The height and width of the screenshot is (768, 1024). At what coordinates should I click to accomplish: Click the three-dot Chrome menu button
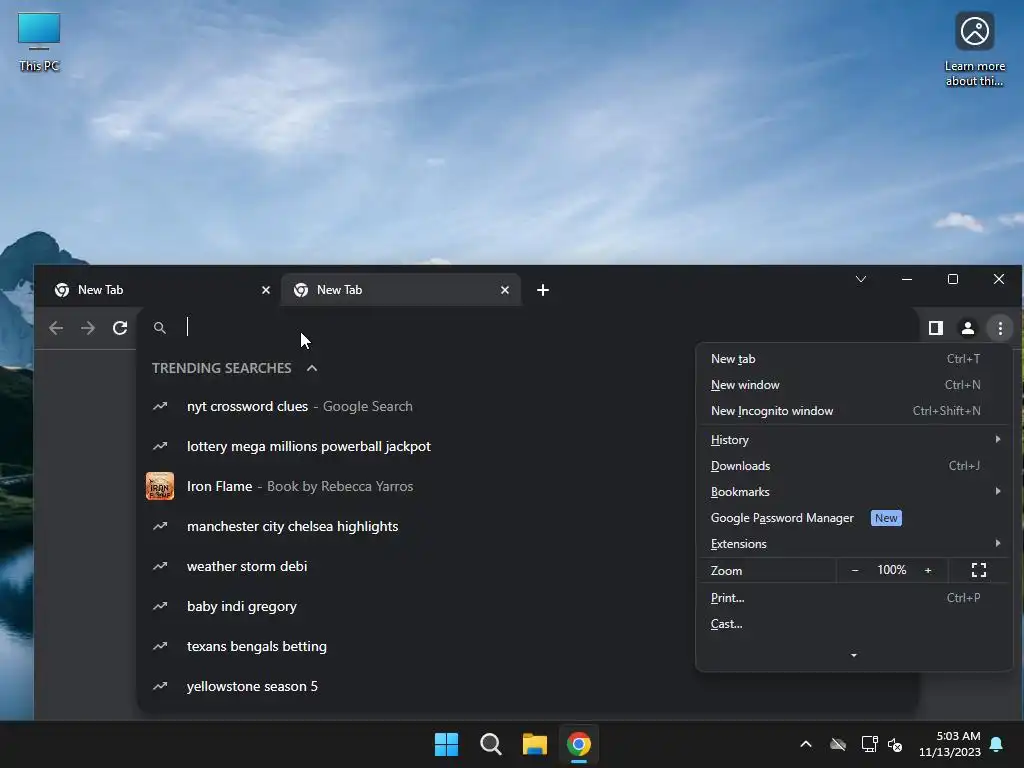pos(1000,328)
